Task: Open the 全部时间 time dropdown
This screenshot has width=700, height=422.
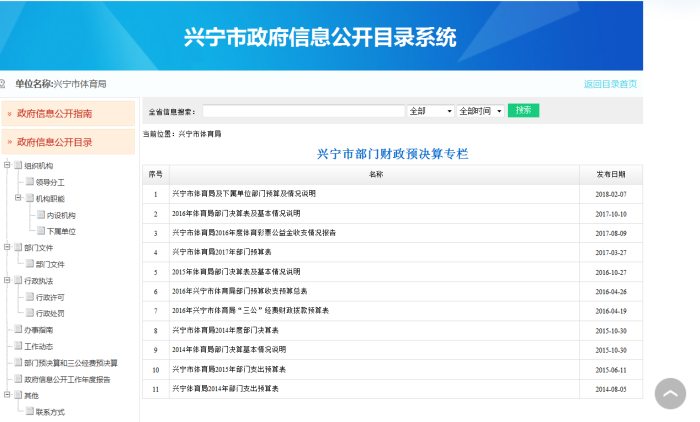Action: tap(480, 111)
